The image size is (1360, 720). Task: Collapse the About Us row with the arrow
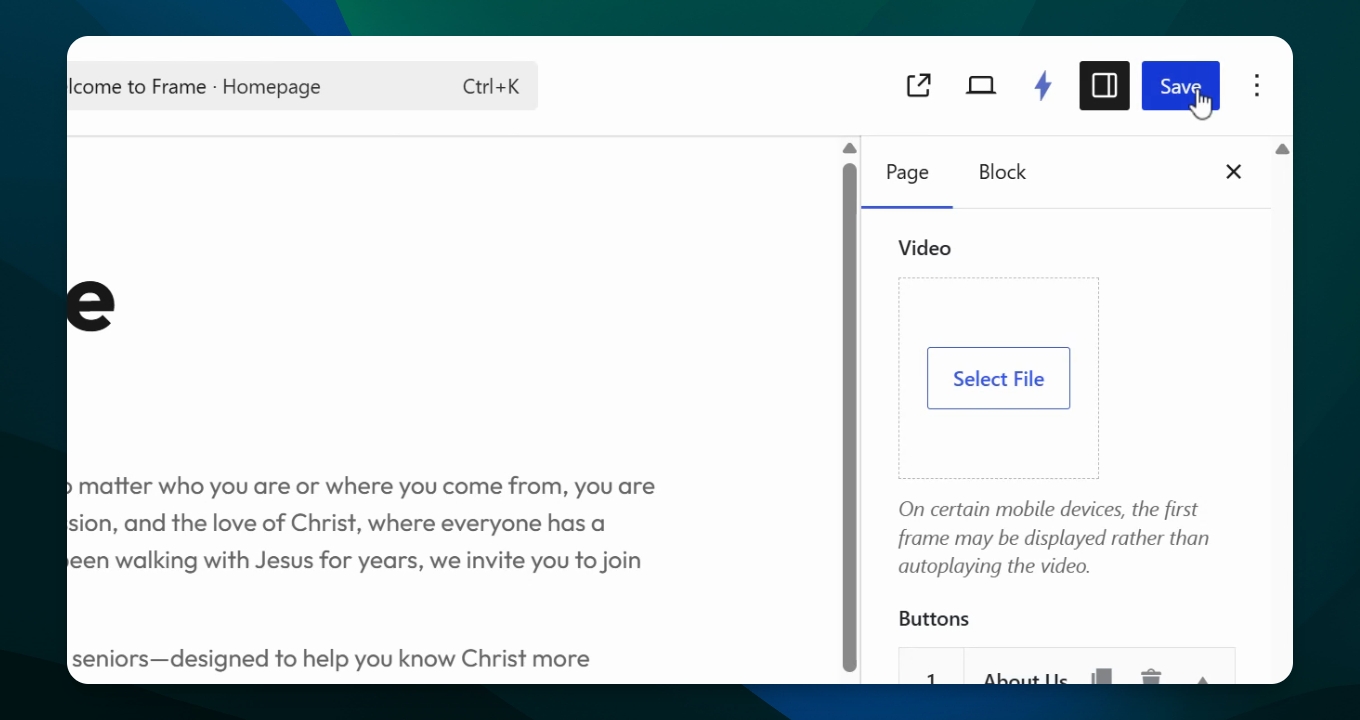(x=1203, y=680)
